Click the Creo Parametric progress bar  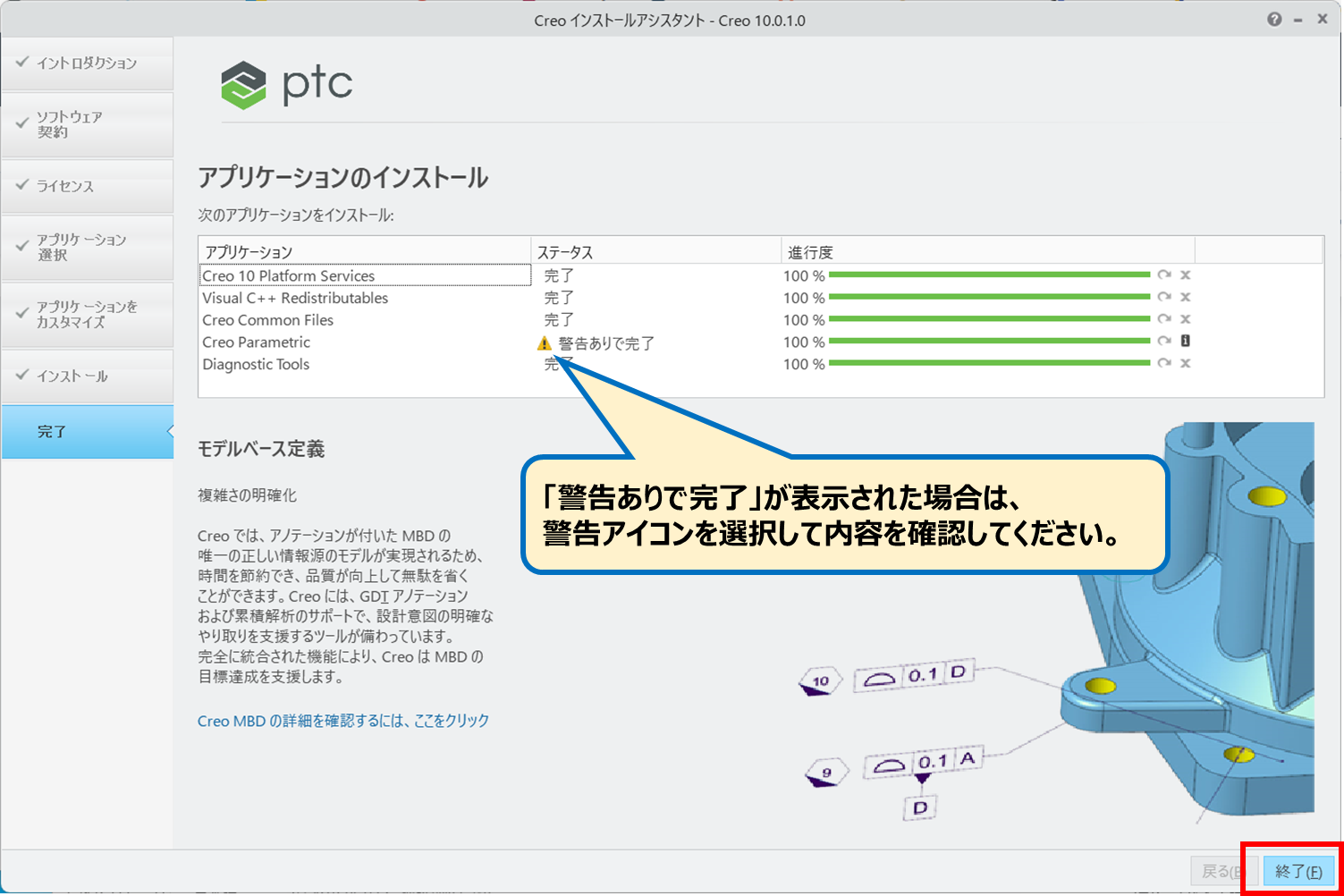pyautogui.click(x=988, y=341)
